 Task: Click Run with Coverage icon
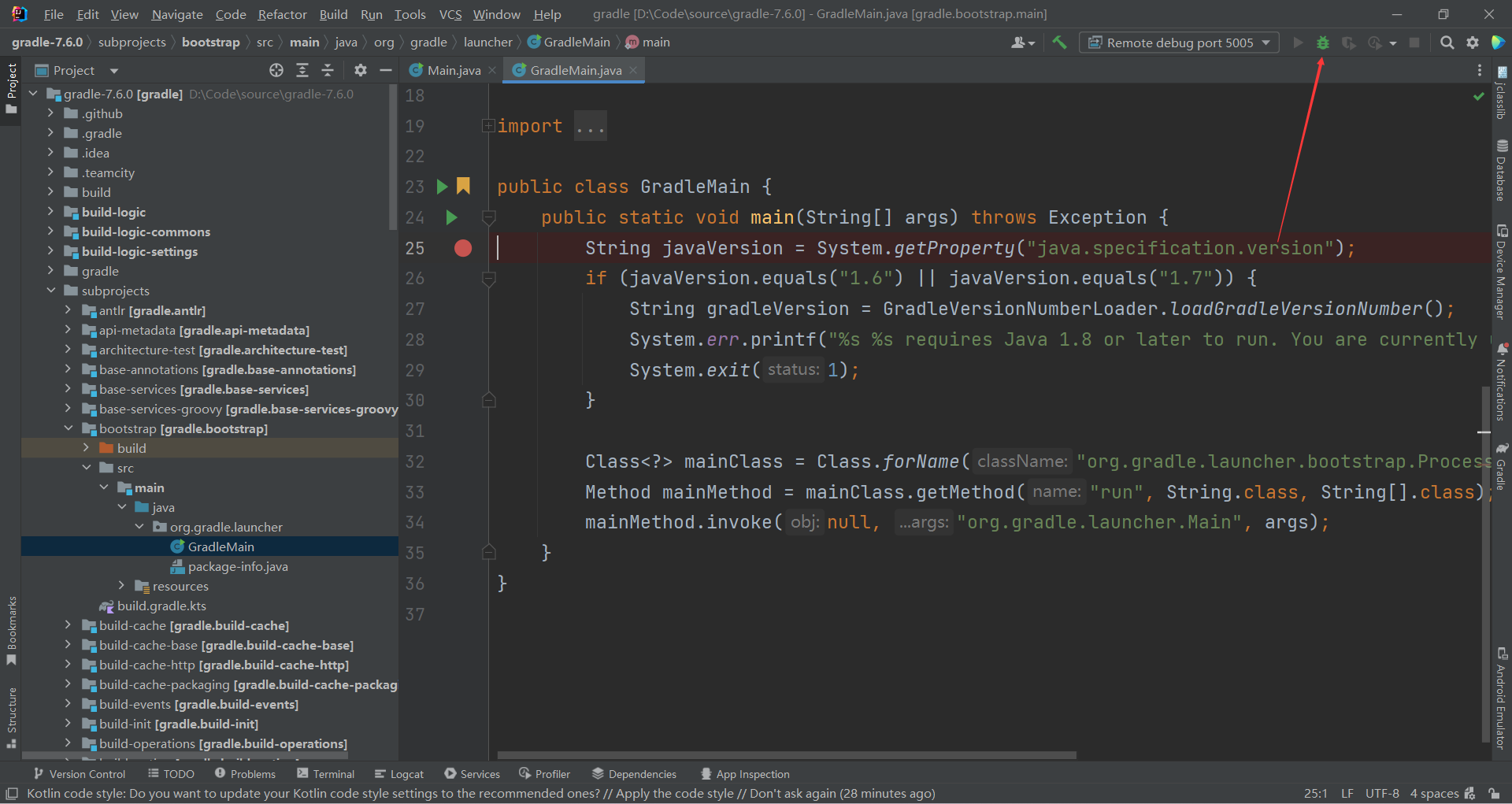1348,43
